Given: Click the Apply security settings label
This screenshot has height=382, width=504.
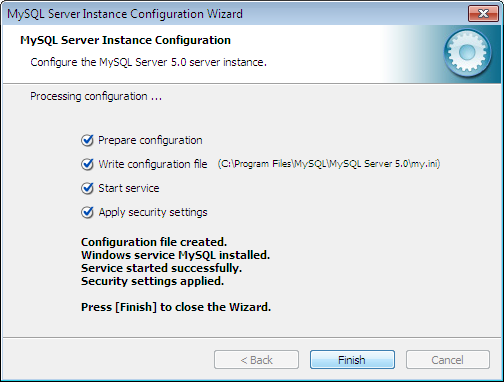Looking at the screenshot, I should click(x=153, y=212).
